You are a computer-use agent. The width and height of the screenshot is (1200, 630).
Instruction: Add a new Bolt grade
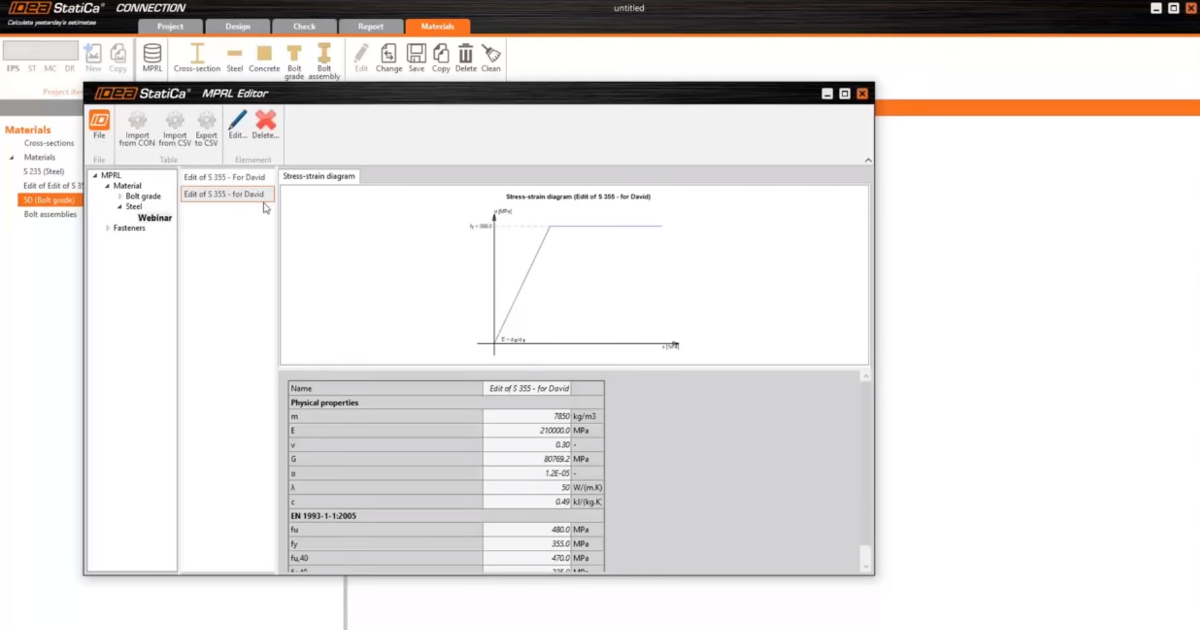(x=294, y=61)
